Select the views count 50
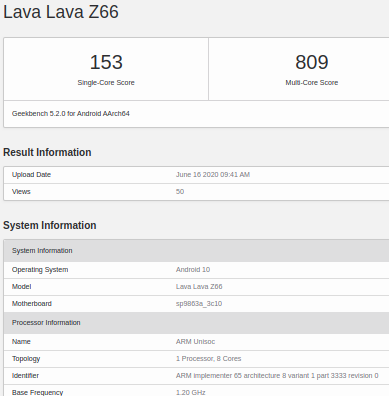 click(180, 192)
